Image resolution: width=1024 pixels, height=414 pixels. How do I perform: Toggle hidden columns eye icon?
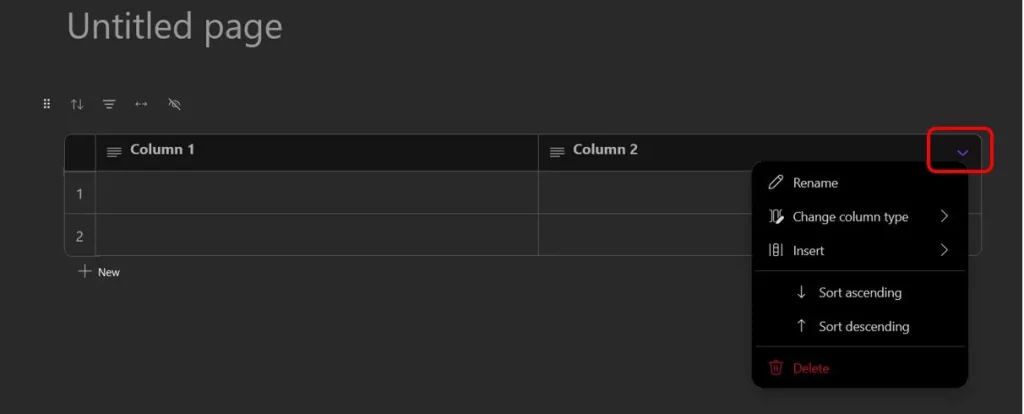tap(174, 104)
